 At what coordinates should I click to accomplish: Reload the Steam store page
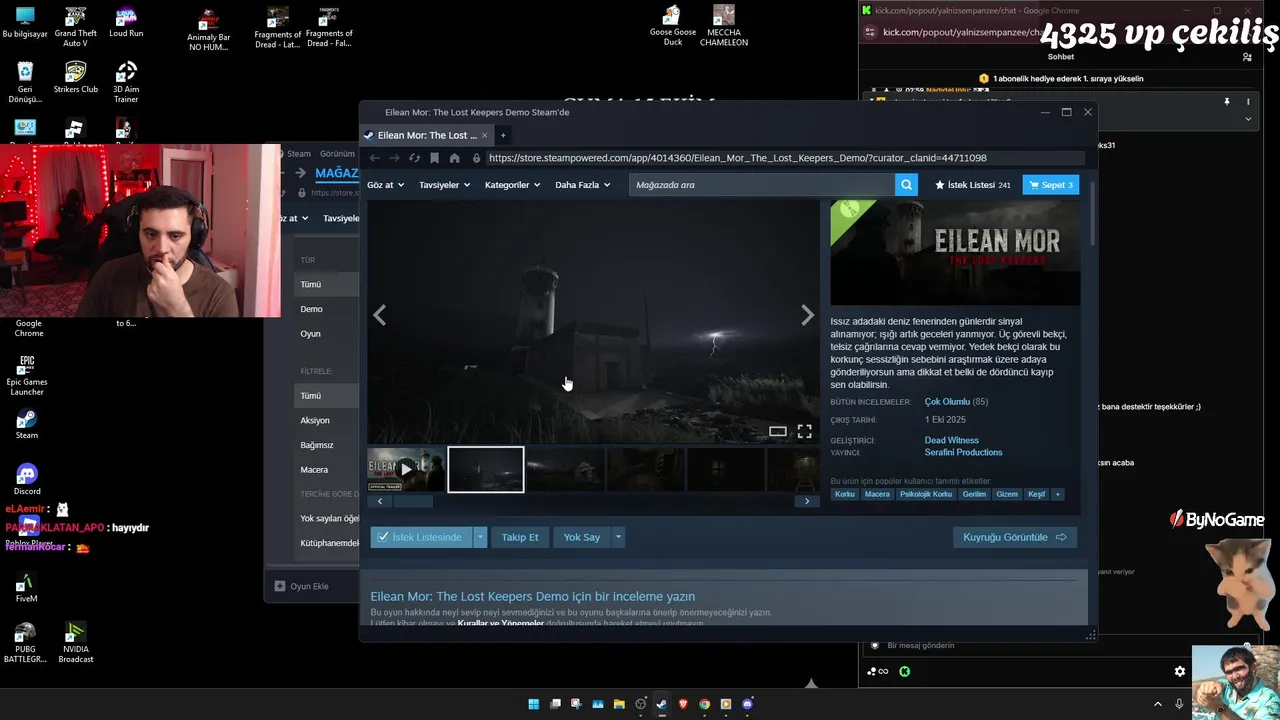point(414,158)
